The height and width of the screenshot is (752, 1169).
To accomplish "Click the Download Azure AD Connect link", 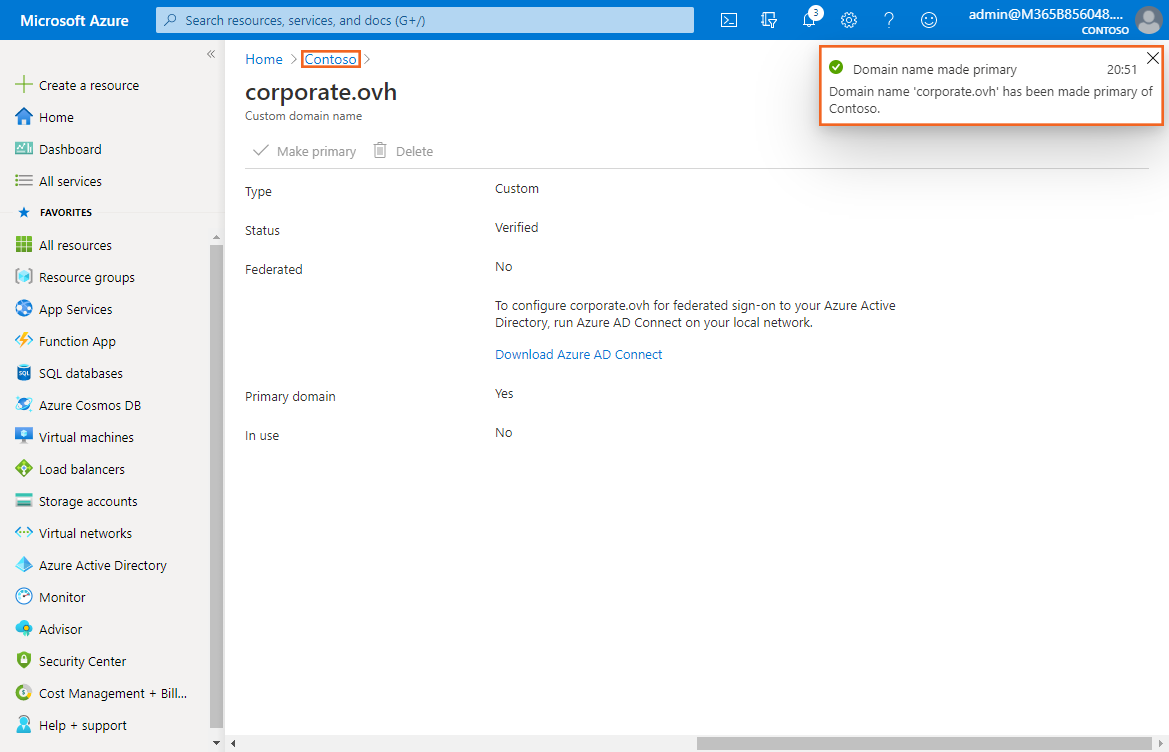I will pos(578,354).
